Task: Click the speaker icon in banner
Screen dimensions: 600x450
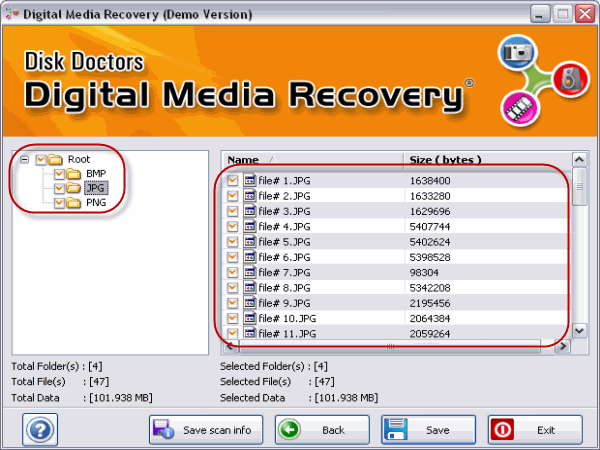Action: [570, 79]
